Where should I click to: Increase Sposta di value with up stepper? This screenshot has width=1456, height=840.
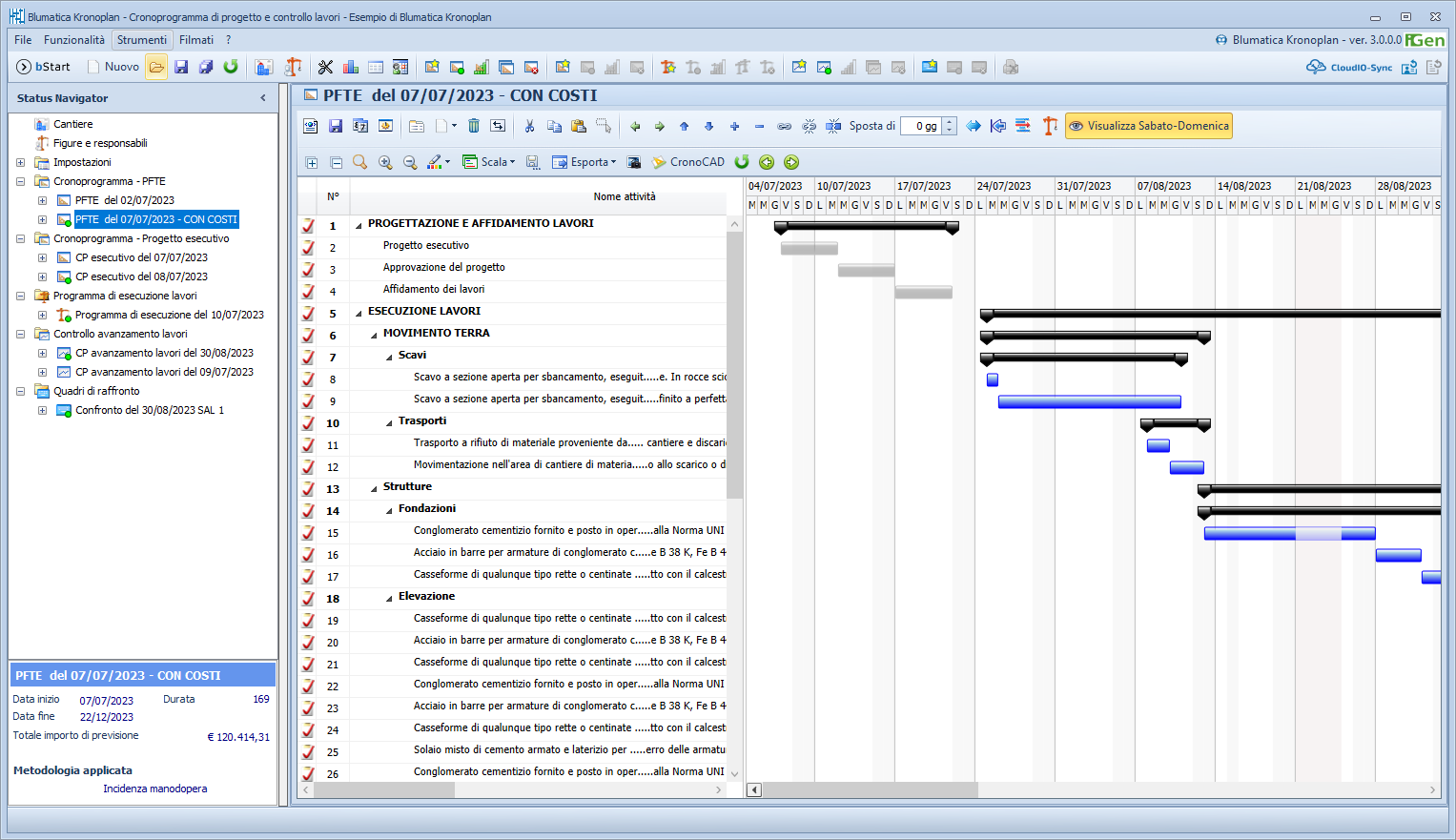tap(950, 121)
